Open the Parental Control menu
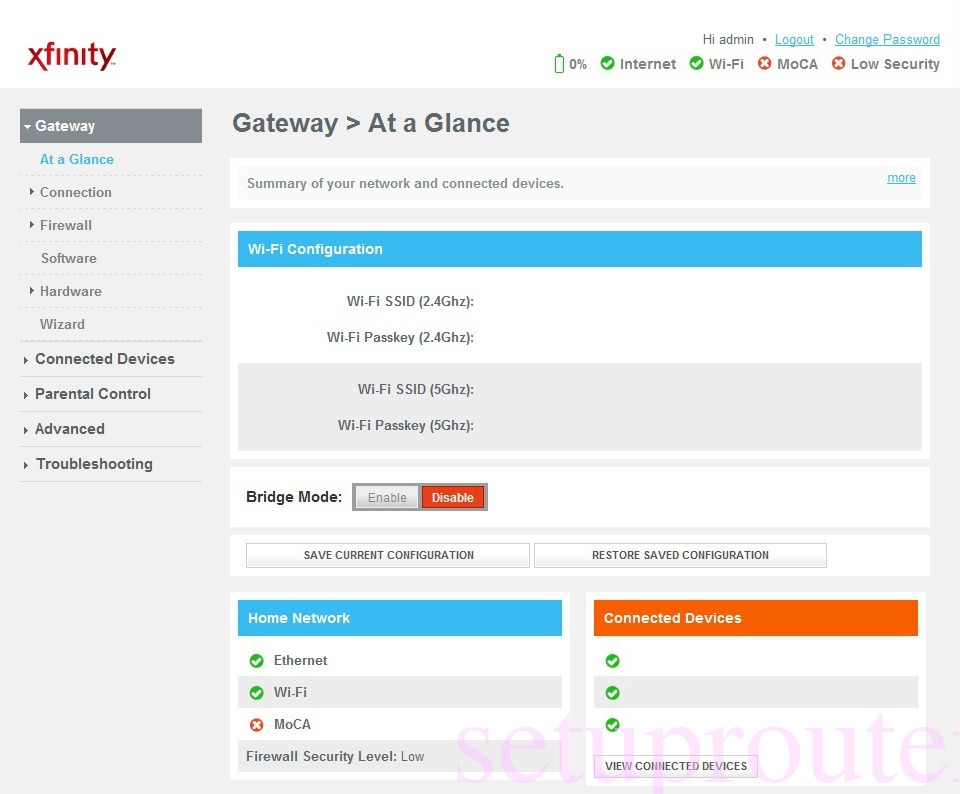Viewport: 960px width, 794px height. coord(92,394)
